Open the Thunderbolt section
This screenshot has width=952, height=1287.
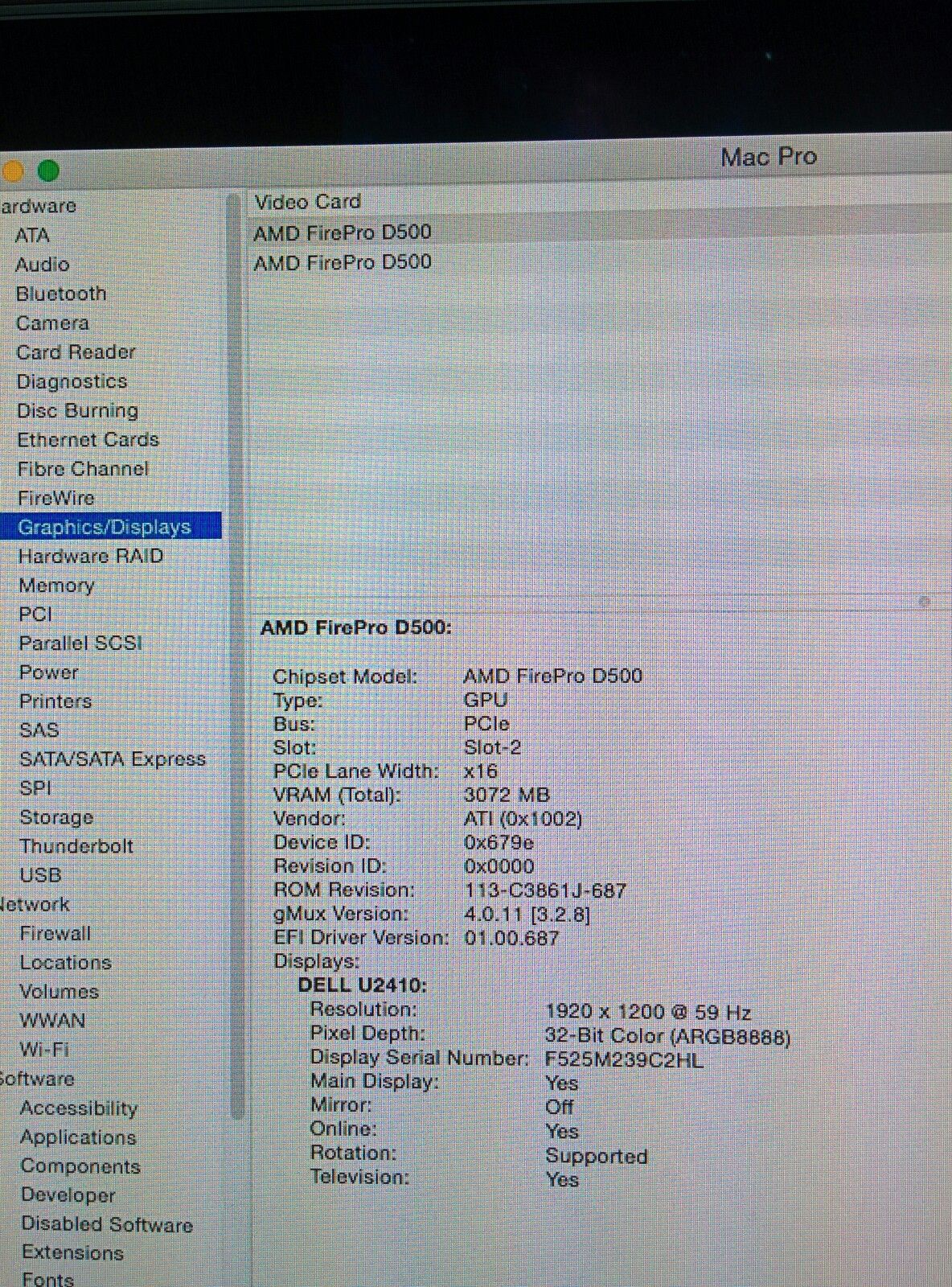pos(76,846)
